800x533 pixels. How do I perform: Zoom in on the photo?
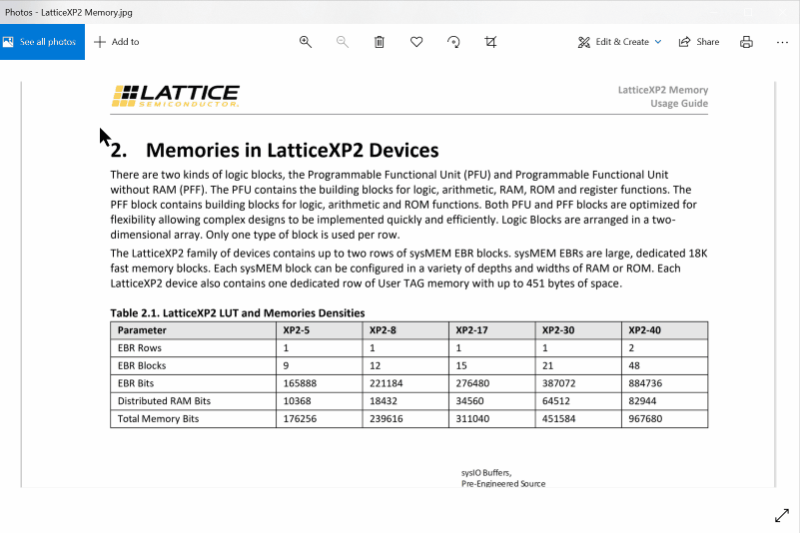pos(305,42)
